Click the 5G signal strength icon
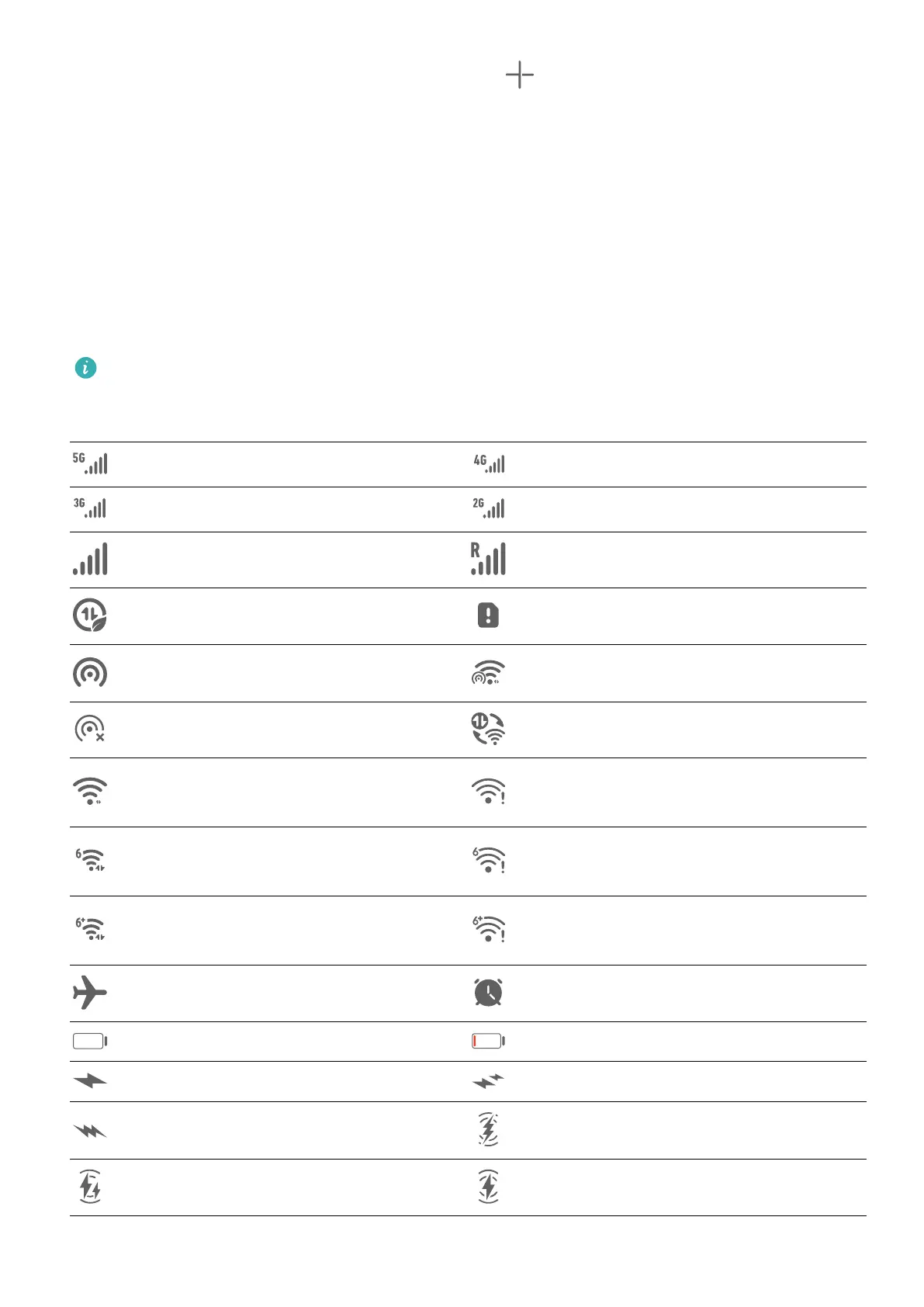Viewport: 924px width, 1307px height. tap(90, 463)
